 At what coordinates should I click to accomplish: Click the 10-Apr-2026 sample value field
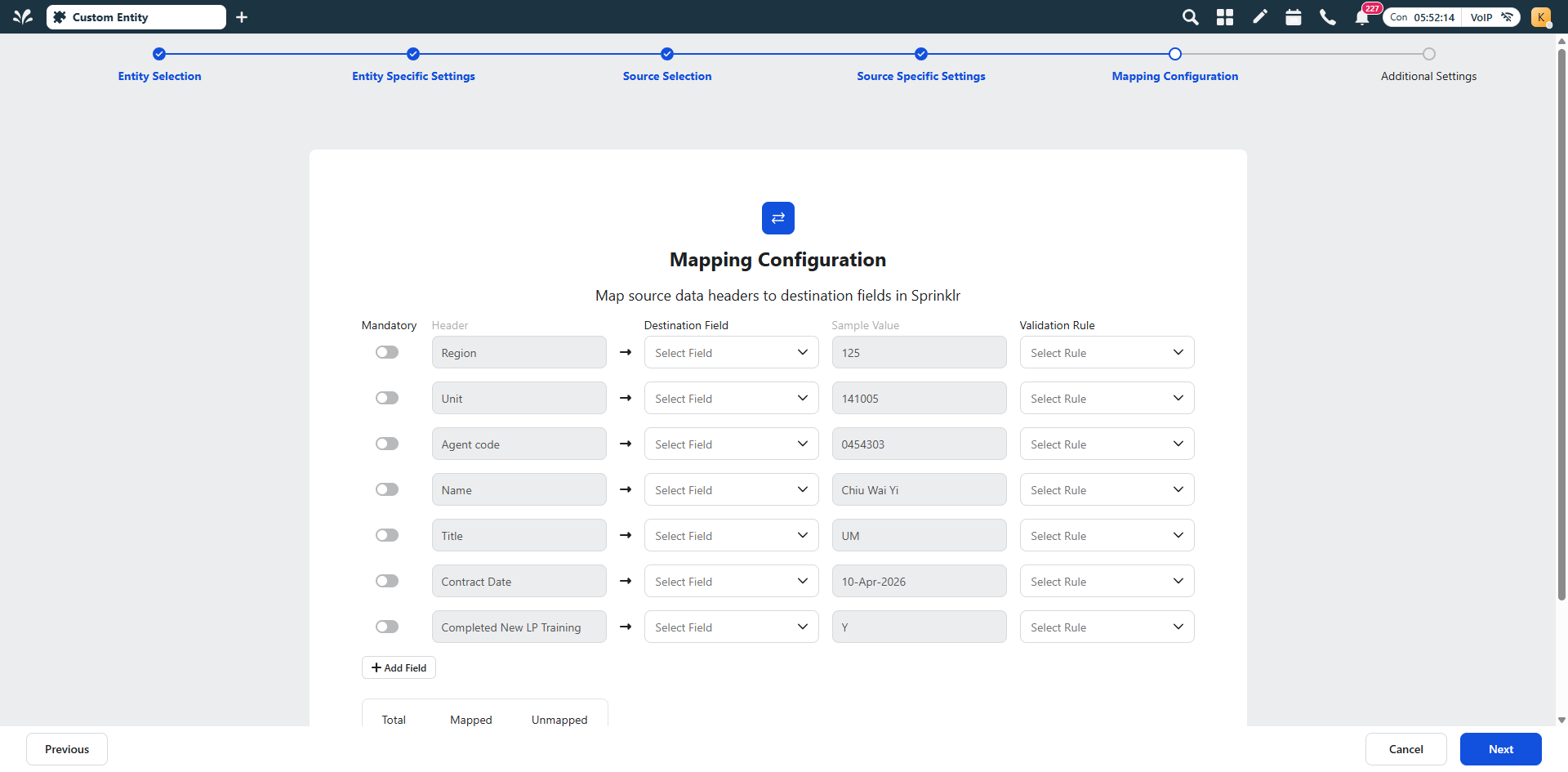(920, 581)
